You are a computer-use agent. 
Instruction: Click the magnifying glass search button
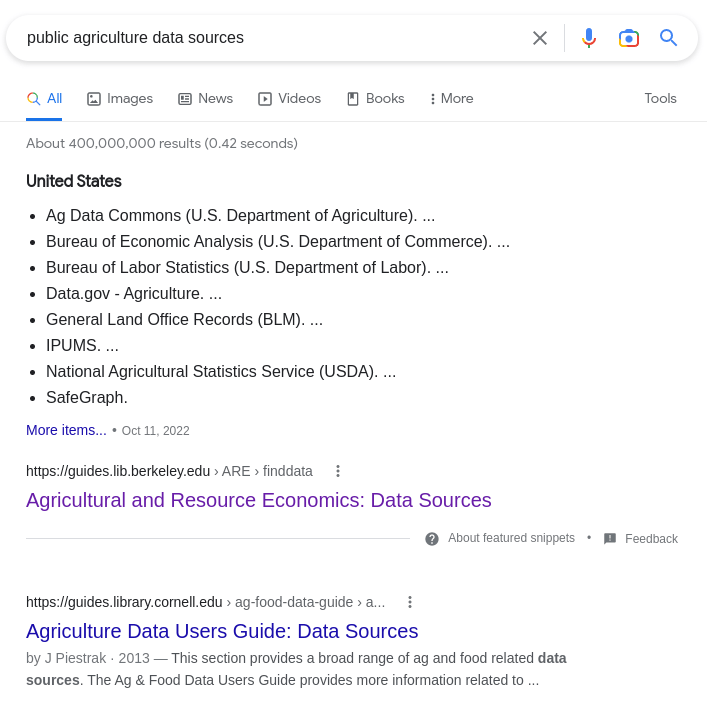coord(669,38)
